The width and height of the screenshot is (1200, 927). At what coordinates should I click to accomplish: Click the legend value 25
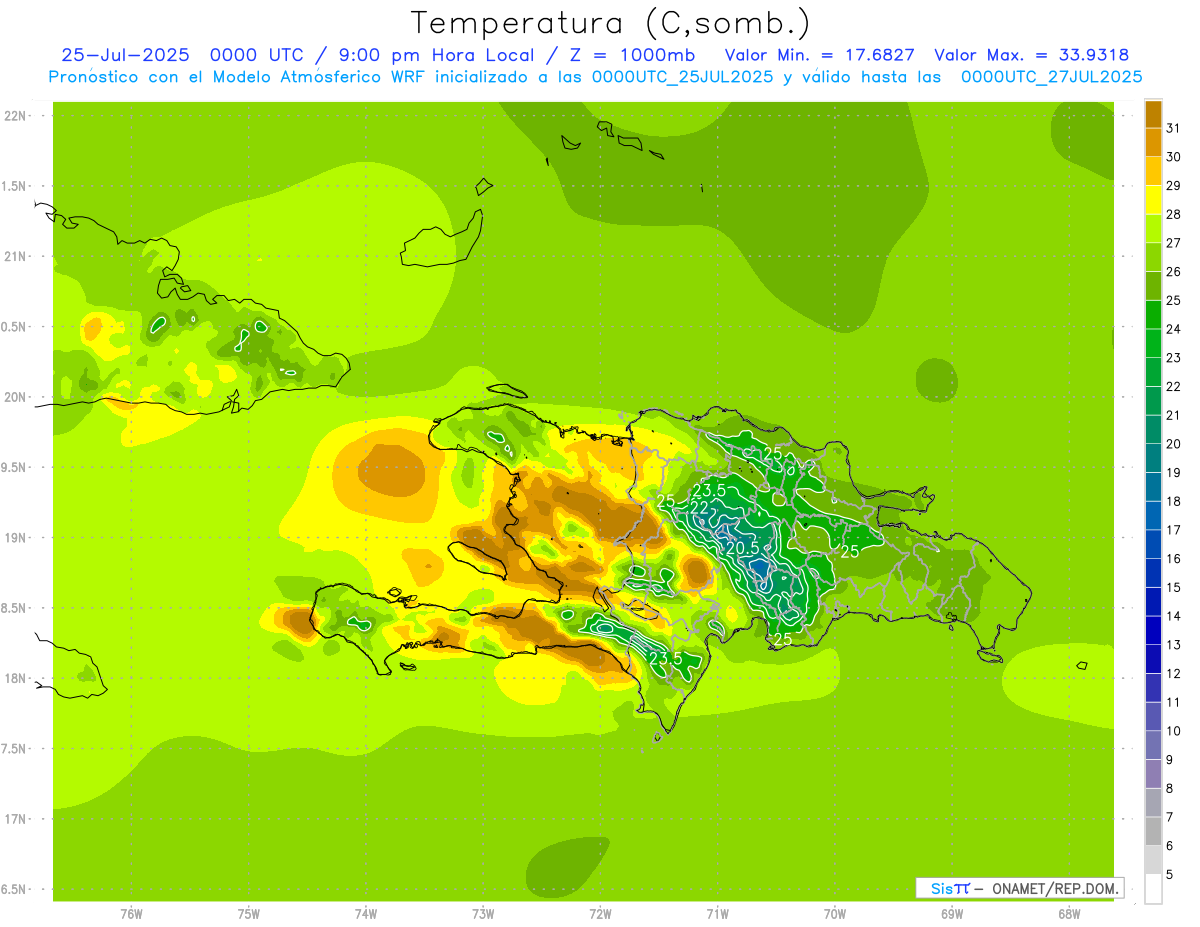pos(1174,300)
